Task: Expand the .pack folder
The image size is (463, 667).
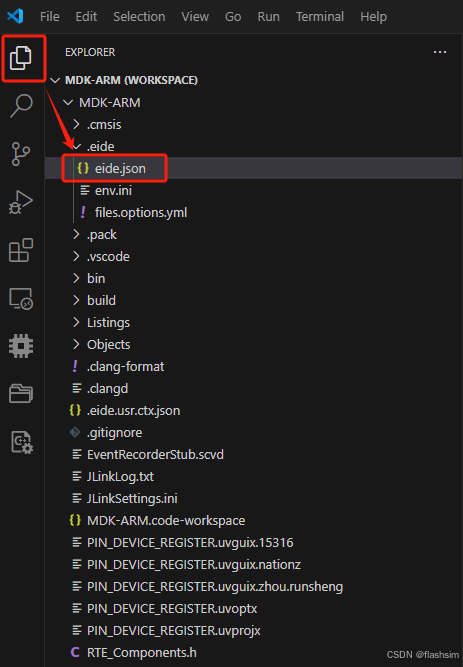Action: click(x=253, y=234)
